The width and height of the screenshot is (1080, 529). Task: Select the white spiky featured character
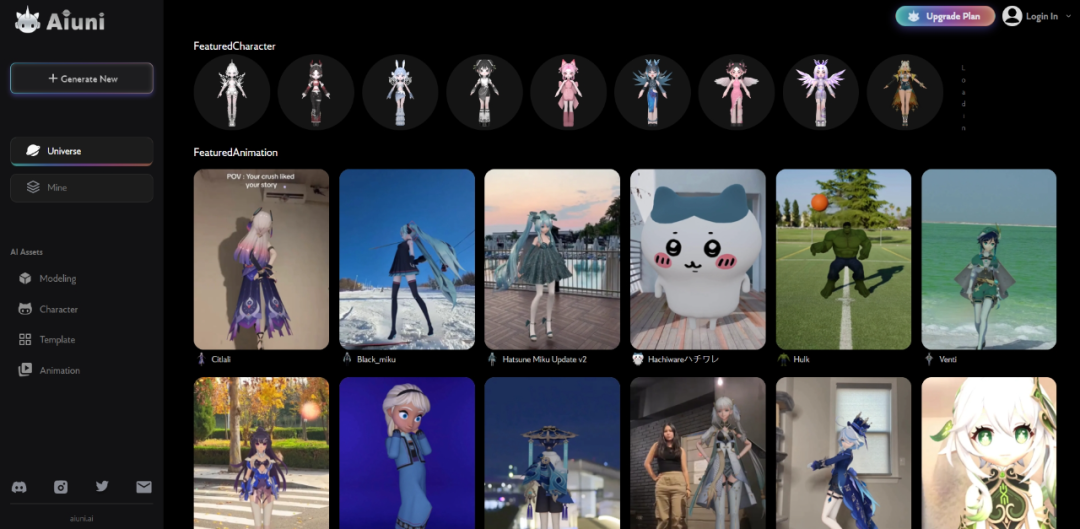(231, 92)
